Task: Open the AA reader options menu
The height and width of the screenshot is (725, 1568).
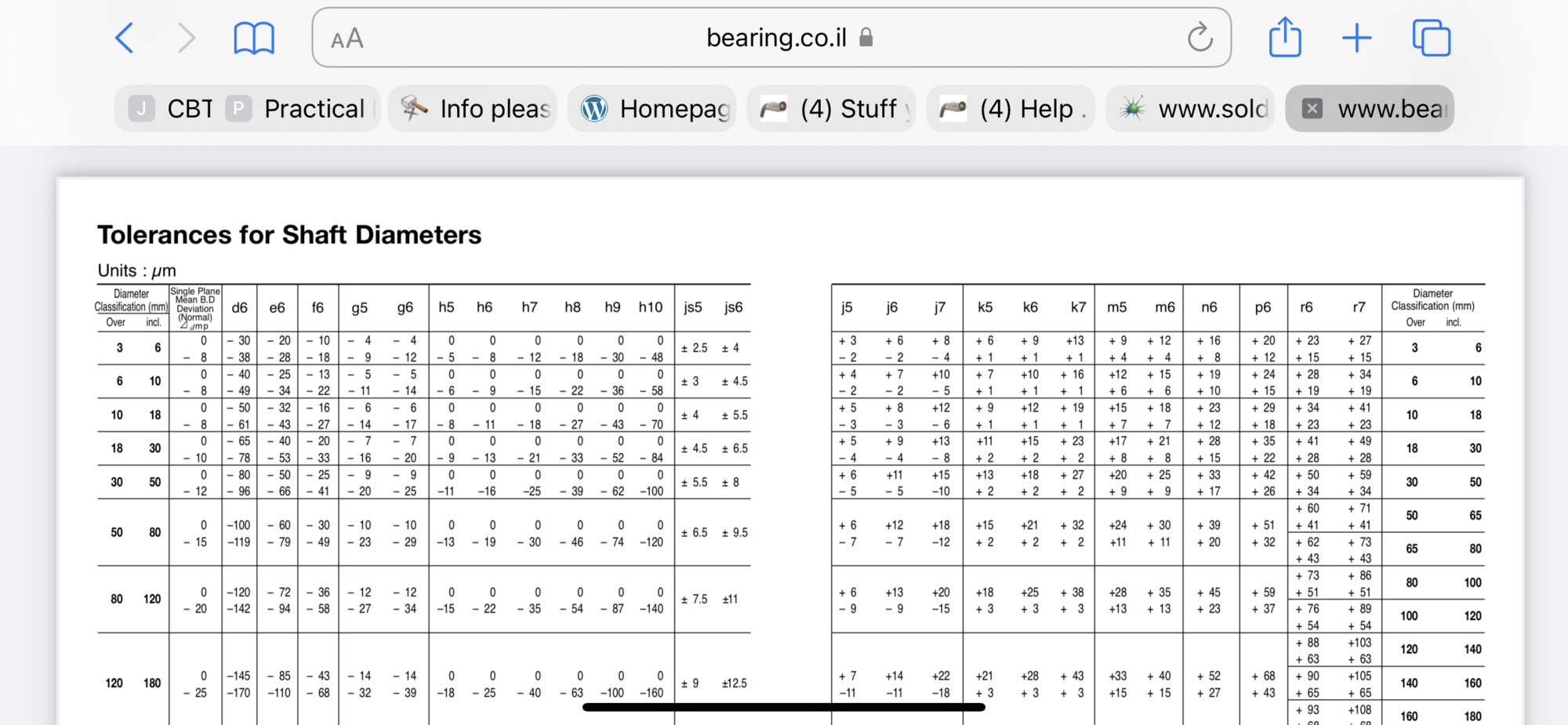Action: 347,38
